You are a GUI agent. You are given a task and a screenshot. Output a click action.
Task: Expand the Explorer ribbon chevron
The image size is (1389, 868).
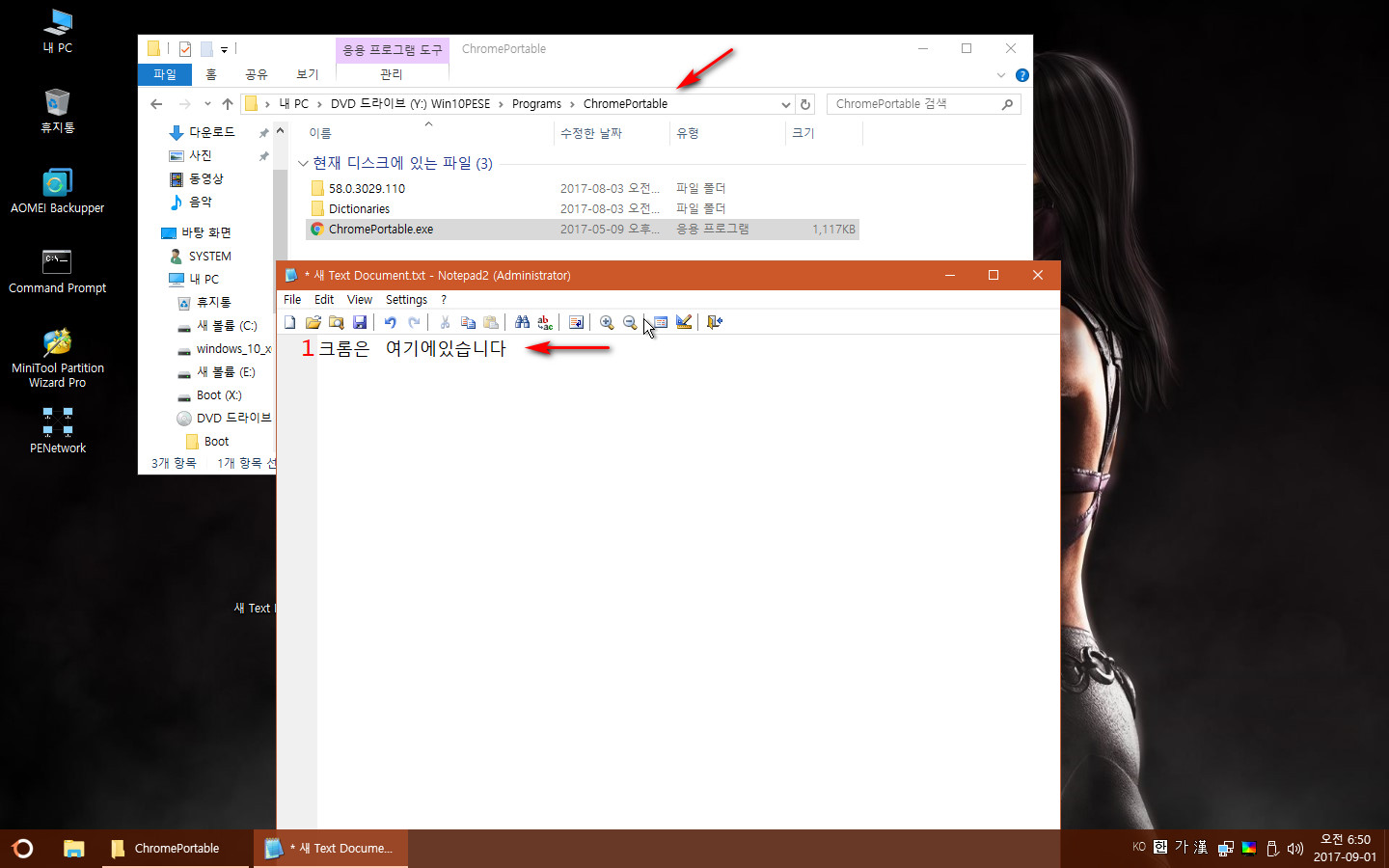[x=1001, y=75]
